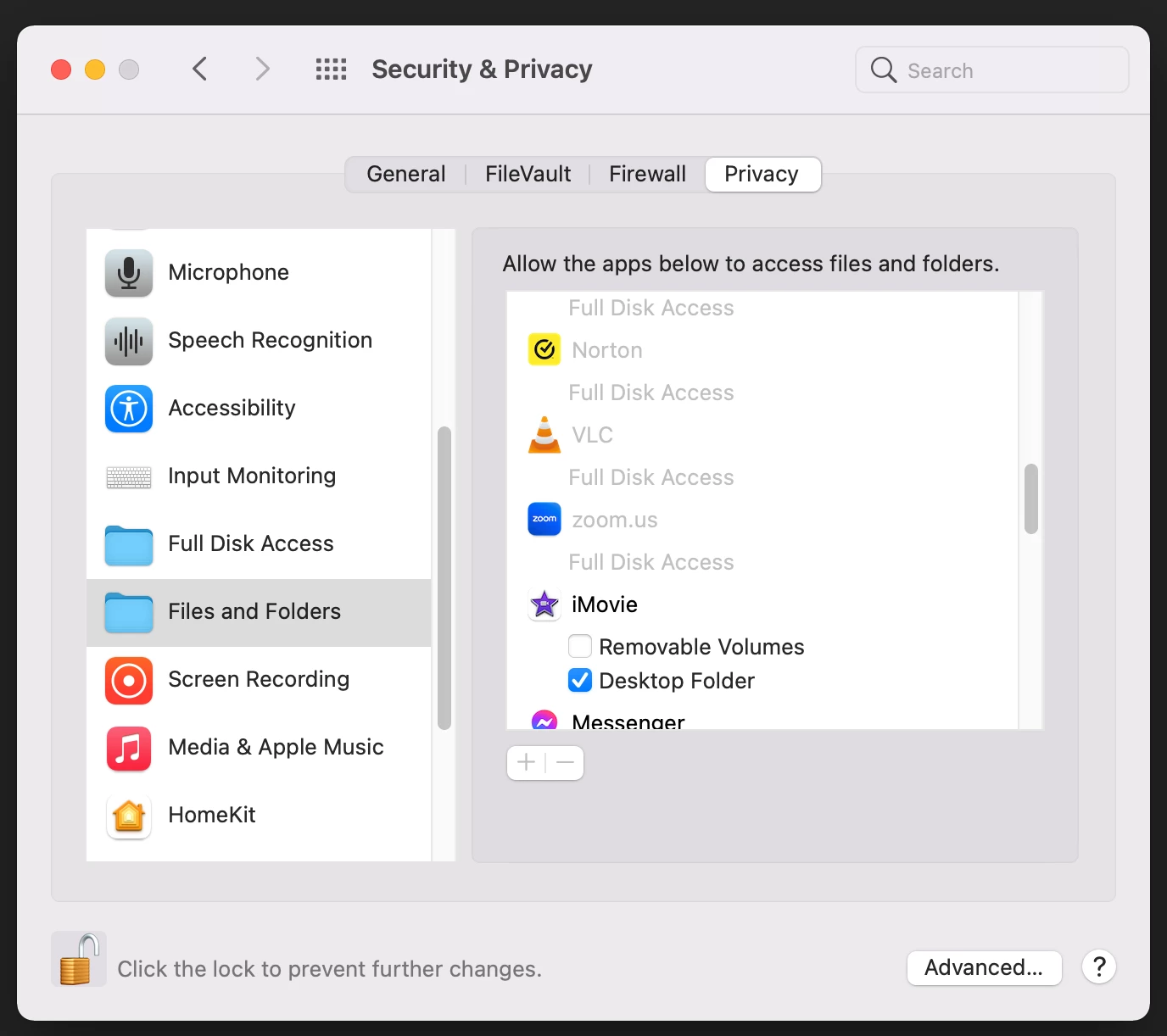
Task: Click into the Search field
Action: tap(992, 70)
